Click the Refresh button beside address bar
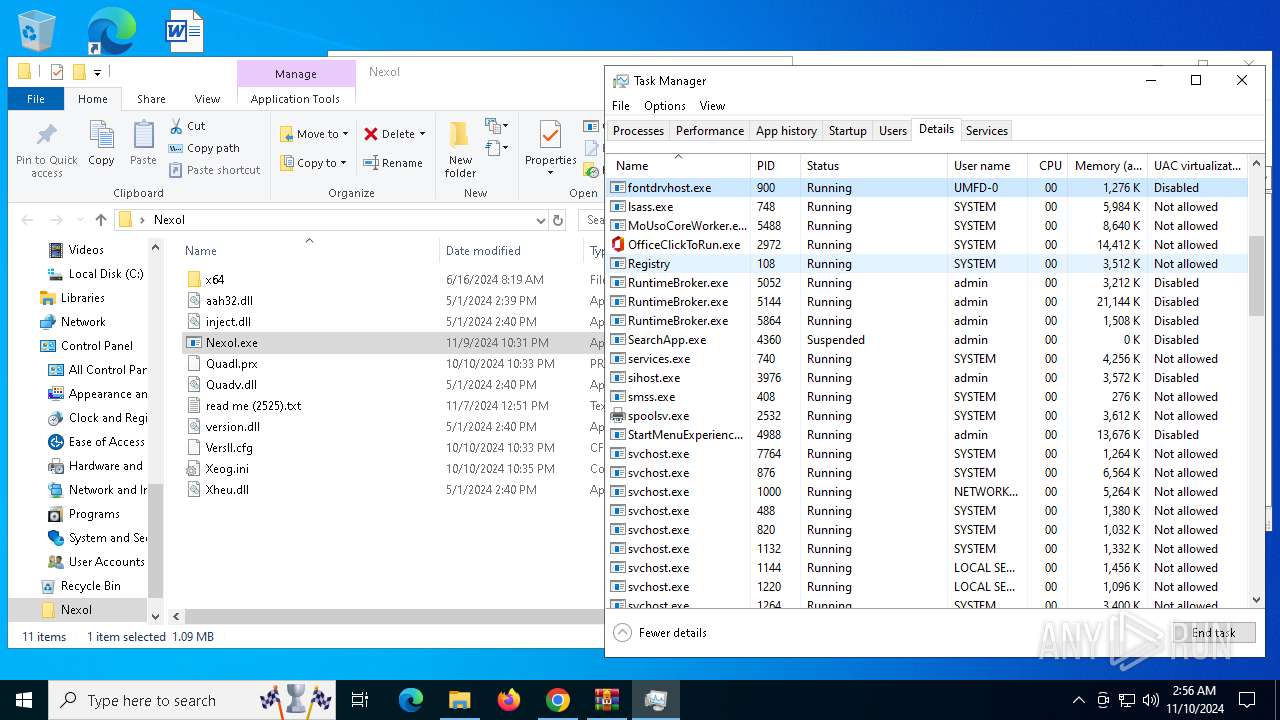 558,220
